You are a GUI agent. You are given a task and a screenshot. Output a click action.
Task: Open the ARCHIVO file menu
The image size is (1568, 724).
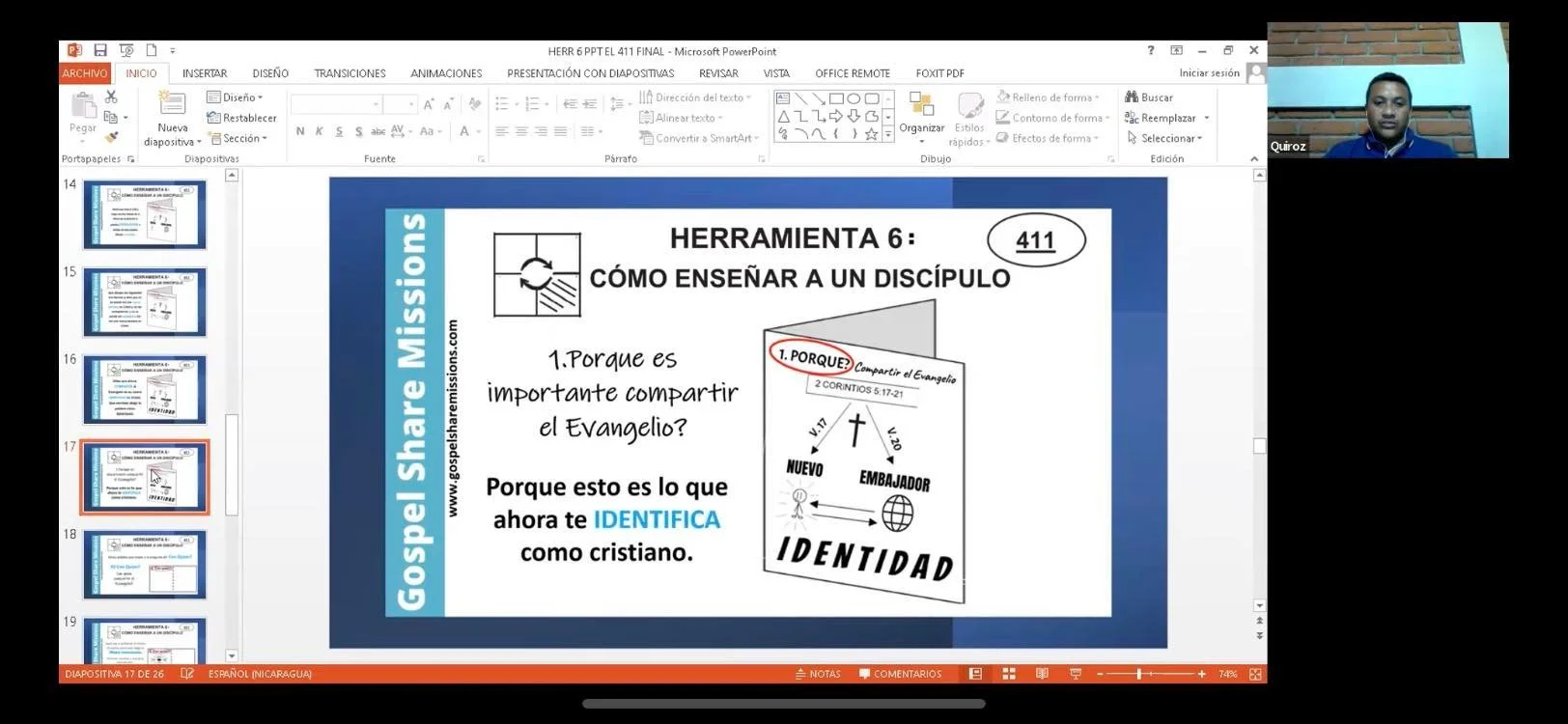[x=85, y=73]
